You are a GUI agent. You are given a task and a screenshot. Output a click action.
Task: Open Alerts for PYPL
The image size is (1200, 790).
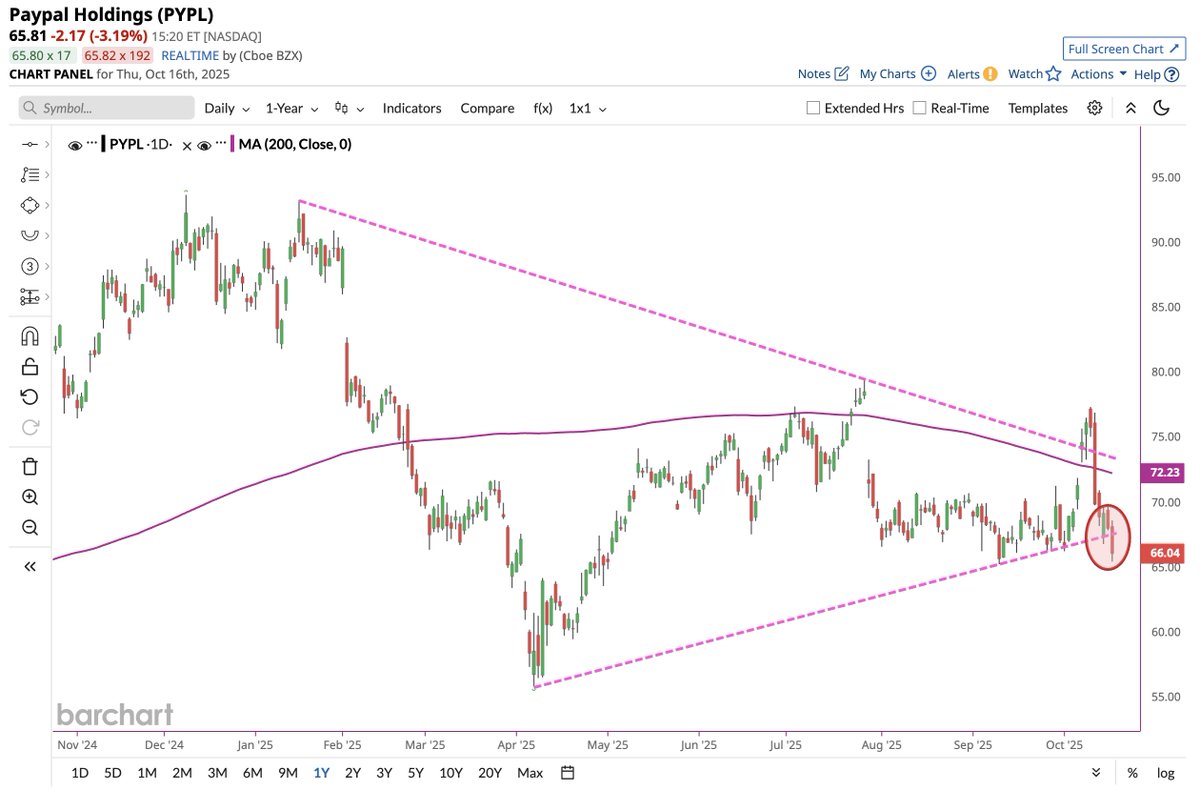click(x=972, y=74)
